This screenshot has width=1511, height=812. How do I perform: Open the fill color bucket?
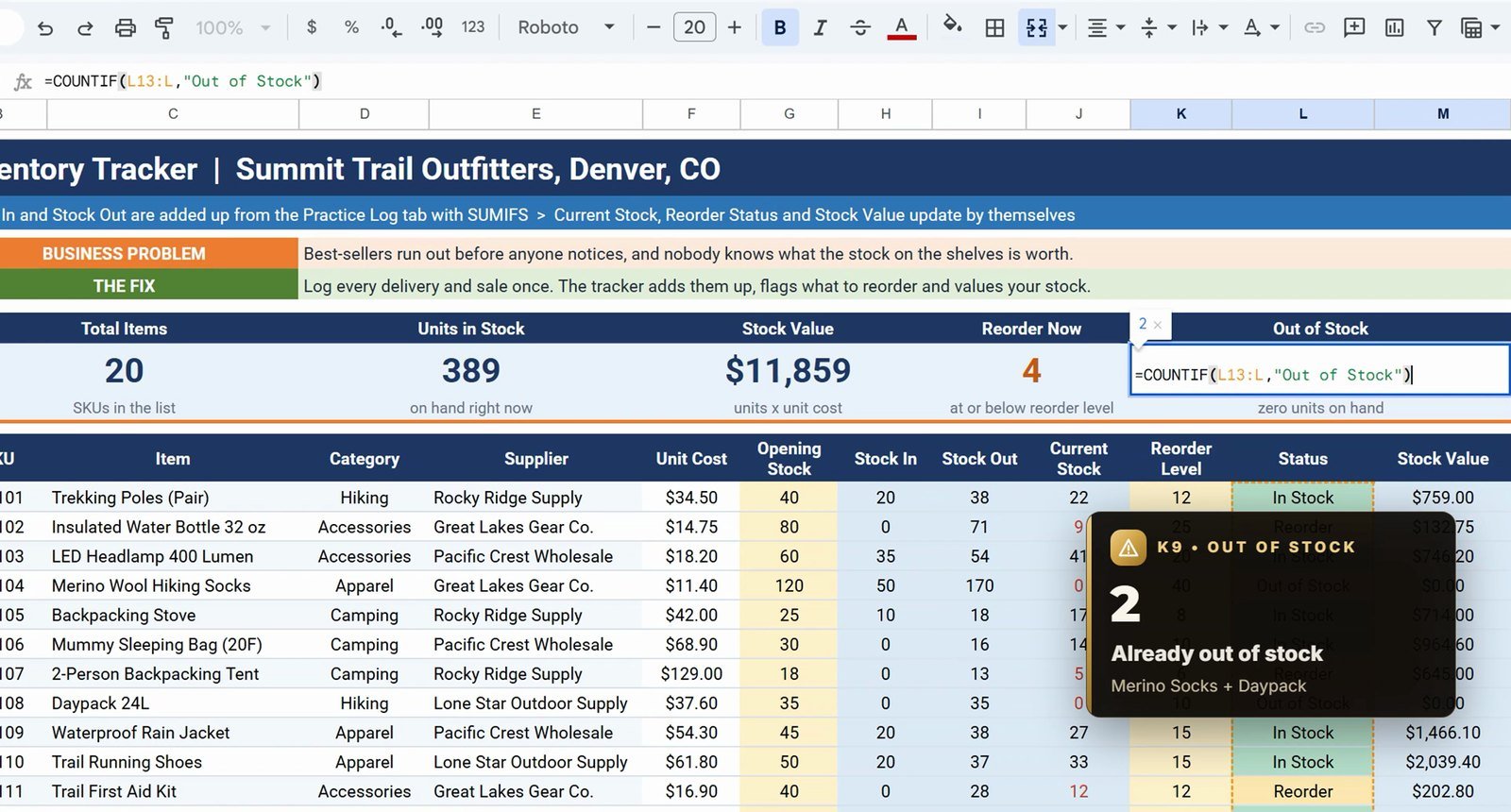click(952, 25)
